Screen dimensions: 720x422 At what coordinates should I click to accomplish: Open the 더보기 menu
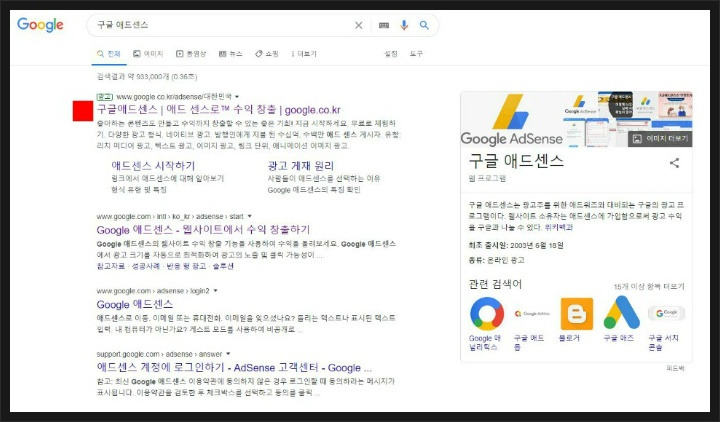click(304, 54)
